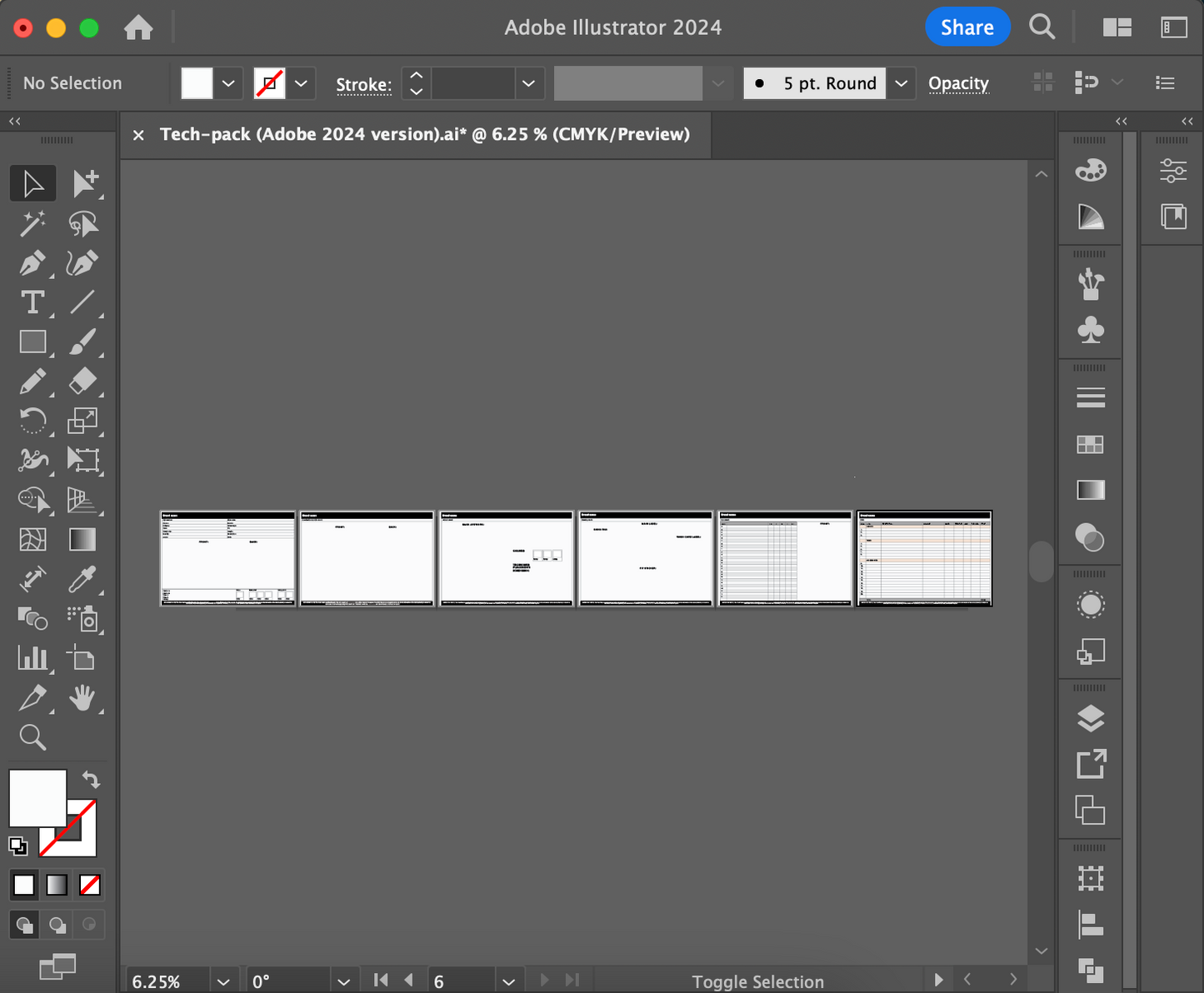Pick the Eyedropper tool
The height and width of the screenshot is (993, 1204).
(82, 579)
